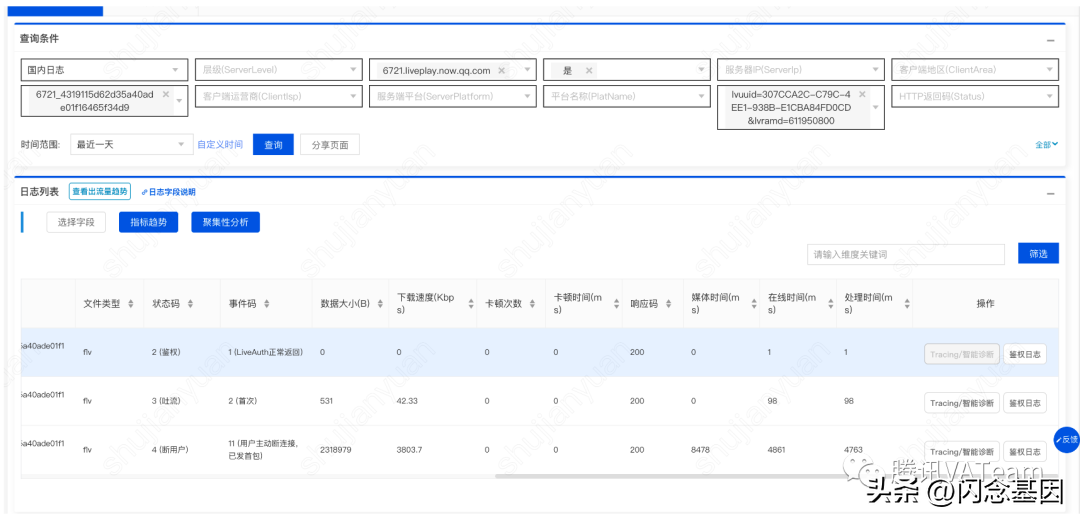Clear the 是 selection tag
The image size is (1080, 520).
[589, 70]
